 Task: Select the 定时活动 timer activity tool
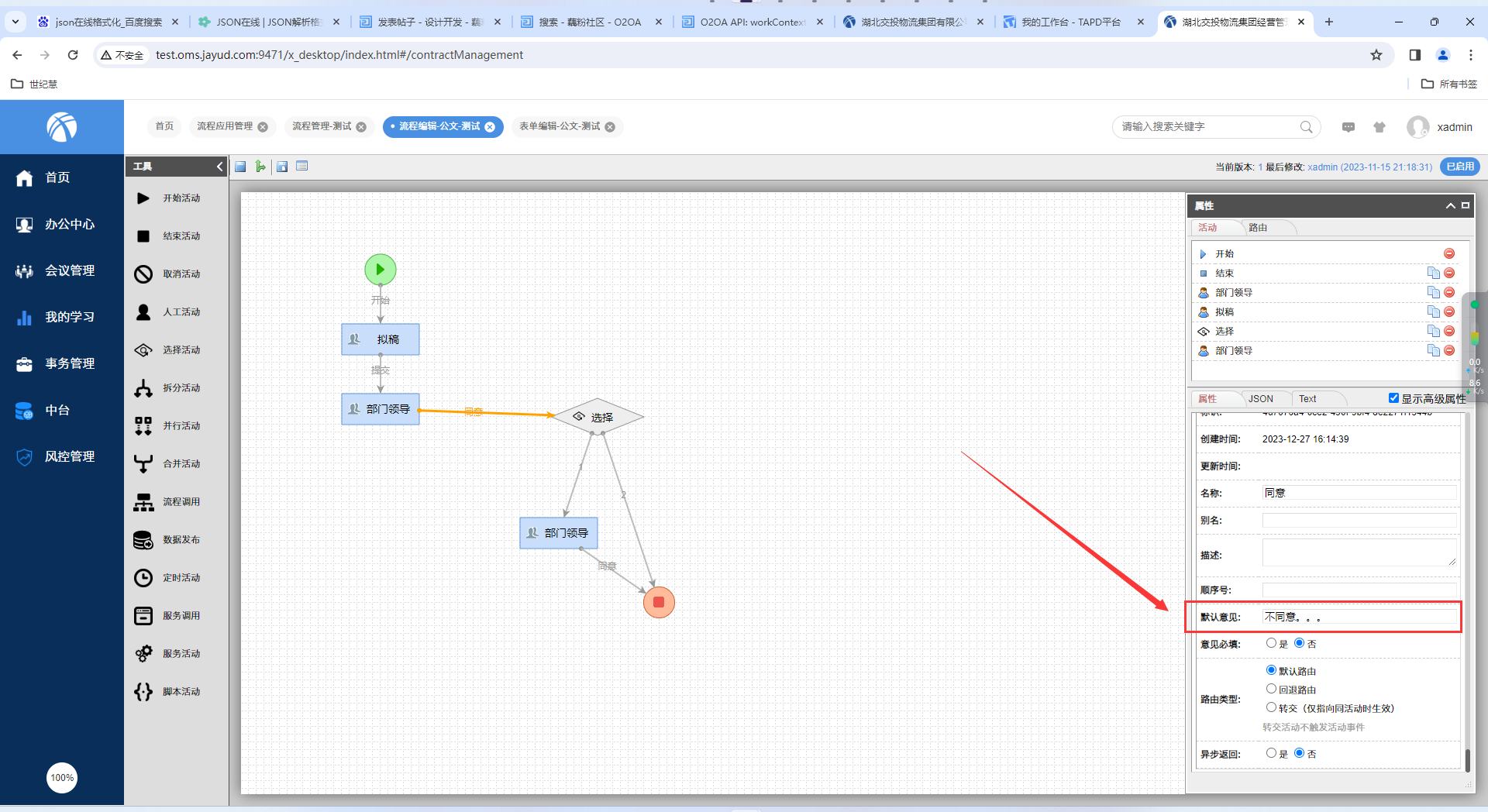[167, 578]
